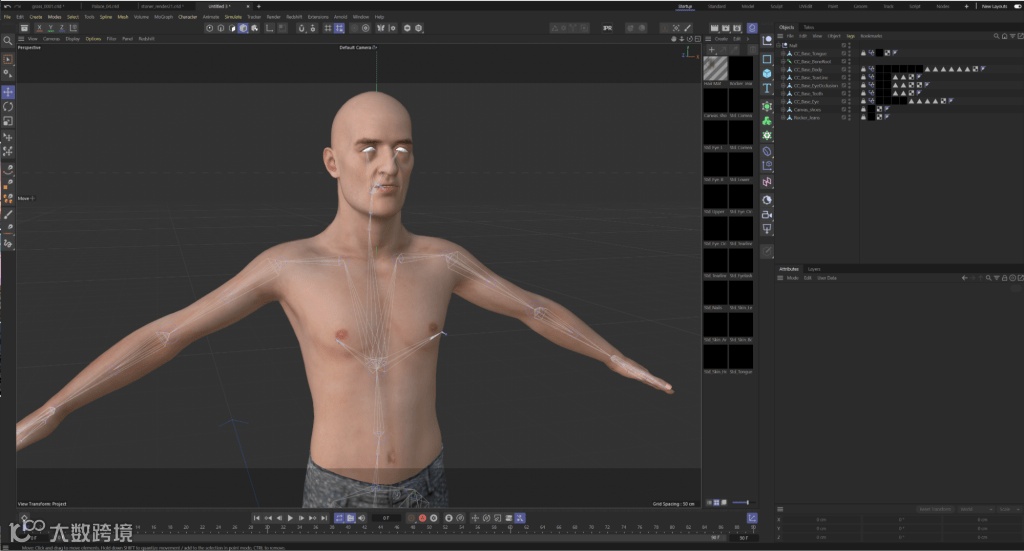Image resolution: width=1024 pixels, height=551 pixels.
Task: Switch to the Untitled 3 document tab
Action: click(217, 7)
